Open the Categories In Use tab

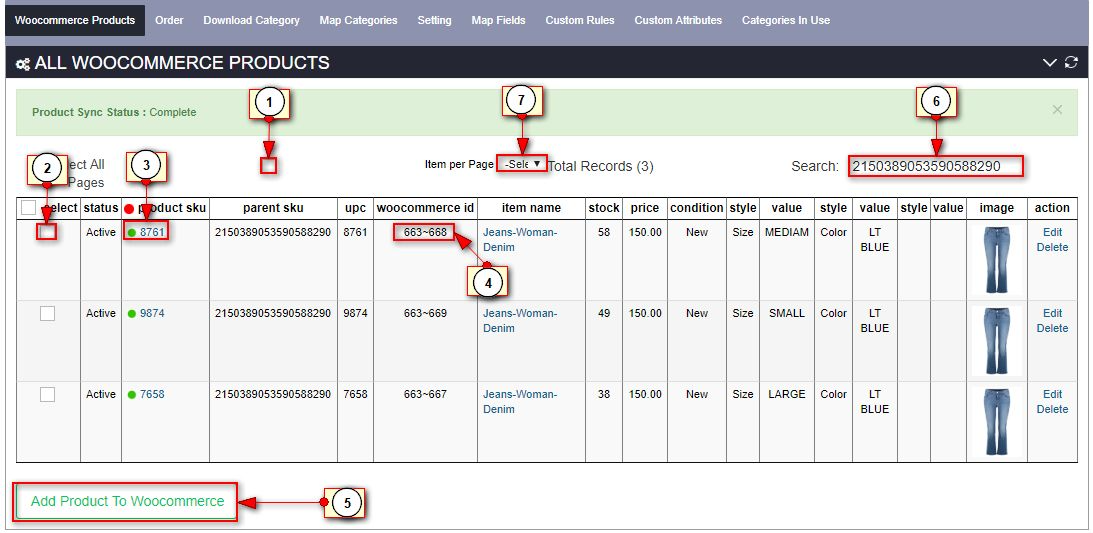pos(786,20)
